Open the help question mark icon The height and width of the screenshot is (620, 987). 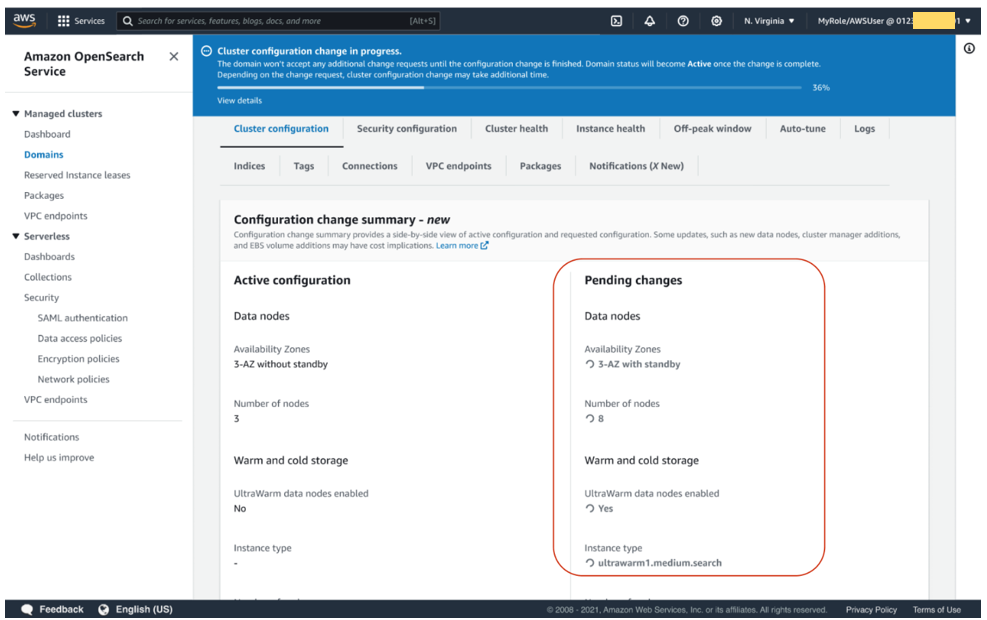point(683,21)
